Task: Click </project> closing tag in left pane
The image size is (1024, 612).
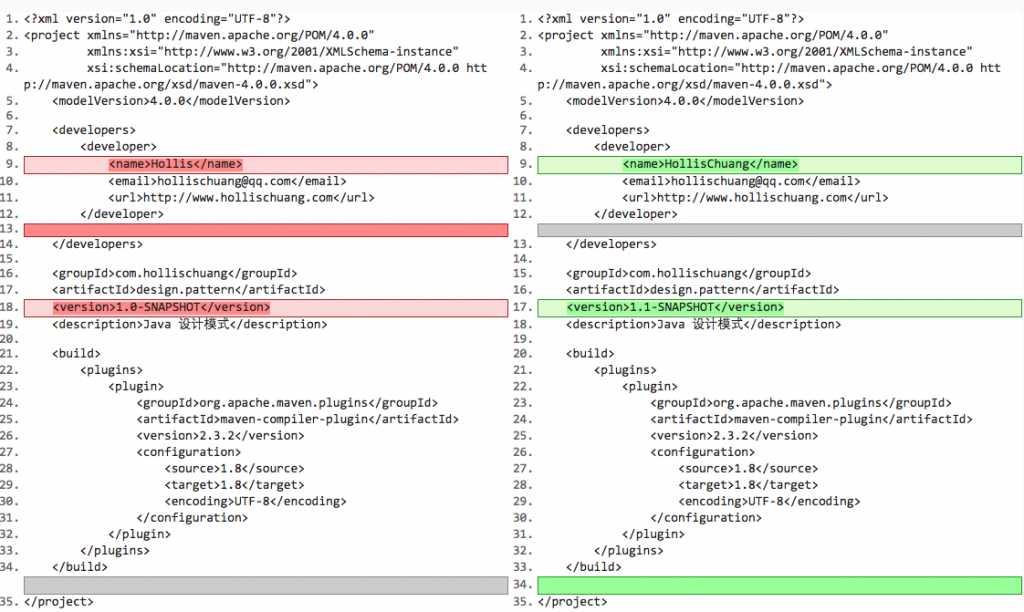Action: pyautogui.click(x=59, y=602)
